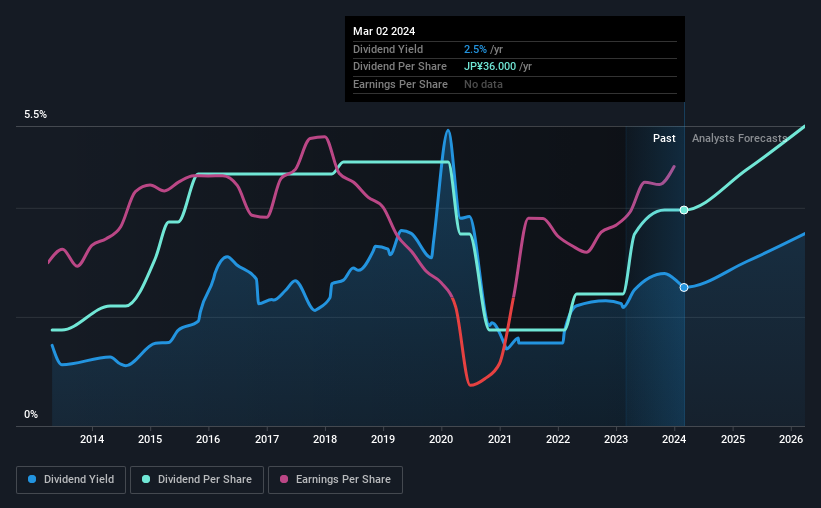The image size is (821, 508).
Task: Click the No data earnings value
Action: [x=483, y=84]
